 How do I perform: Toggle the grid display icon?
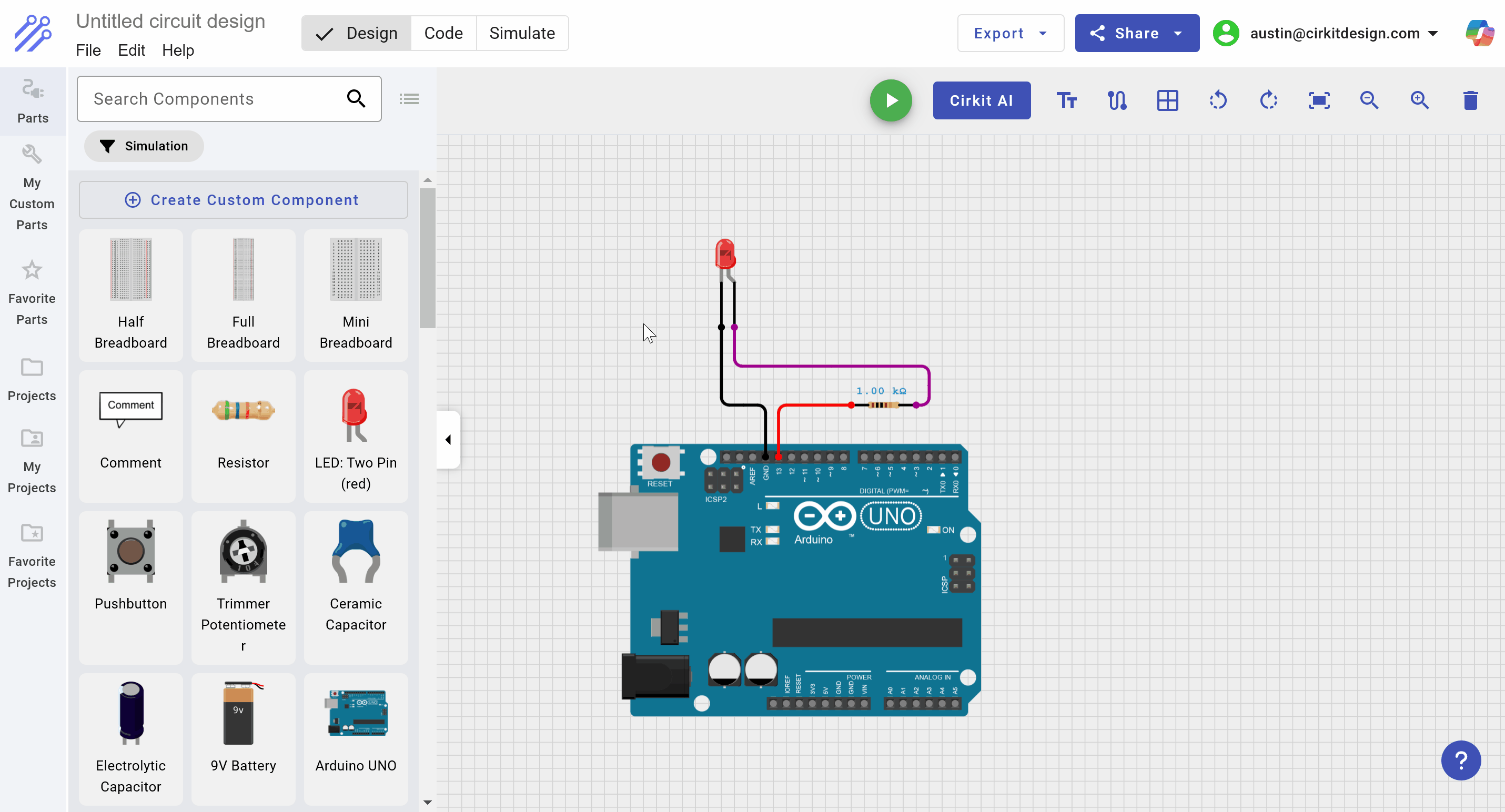click(x=1167, y=100)
